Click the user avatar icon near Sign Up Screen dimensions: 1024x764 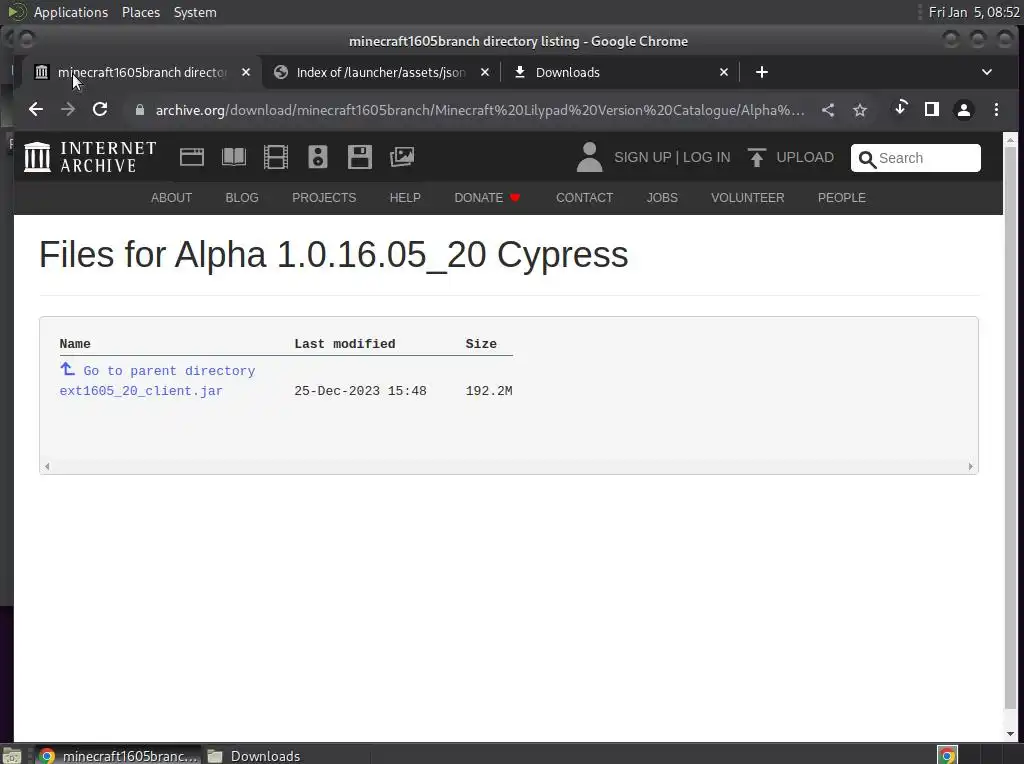[x=589, y=157]
